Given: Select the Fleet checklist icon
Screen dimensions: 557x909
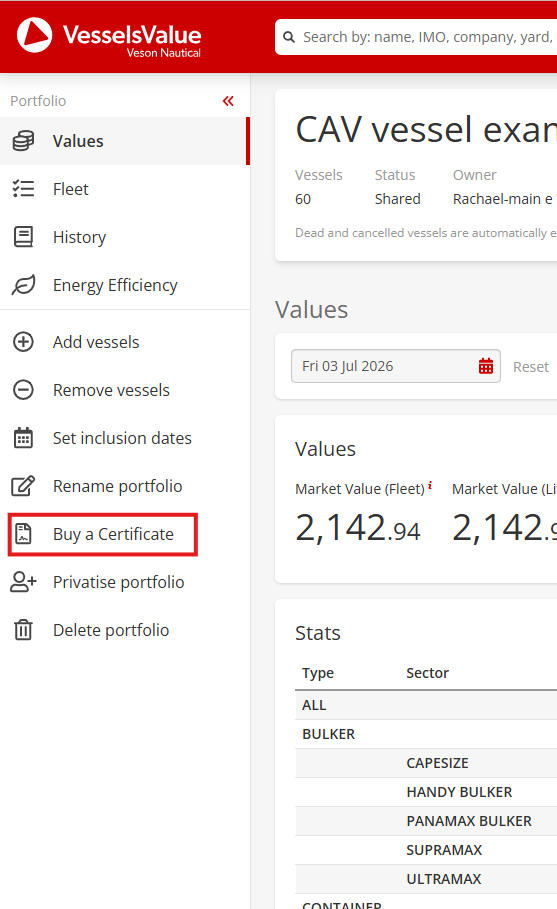Looking at the screenshot, I should (x=23, y=189).
